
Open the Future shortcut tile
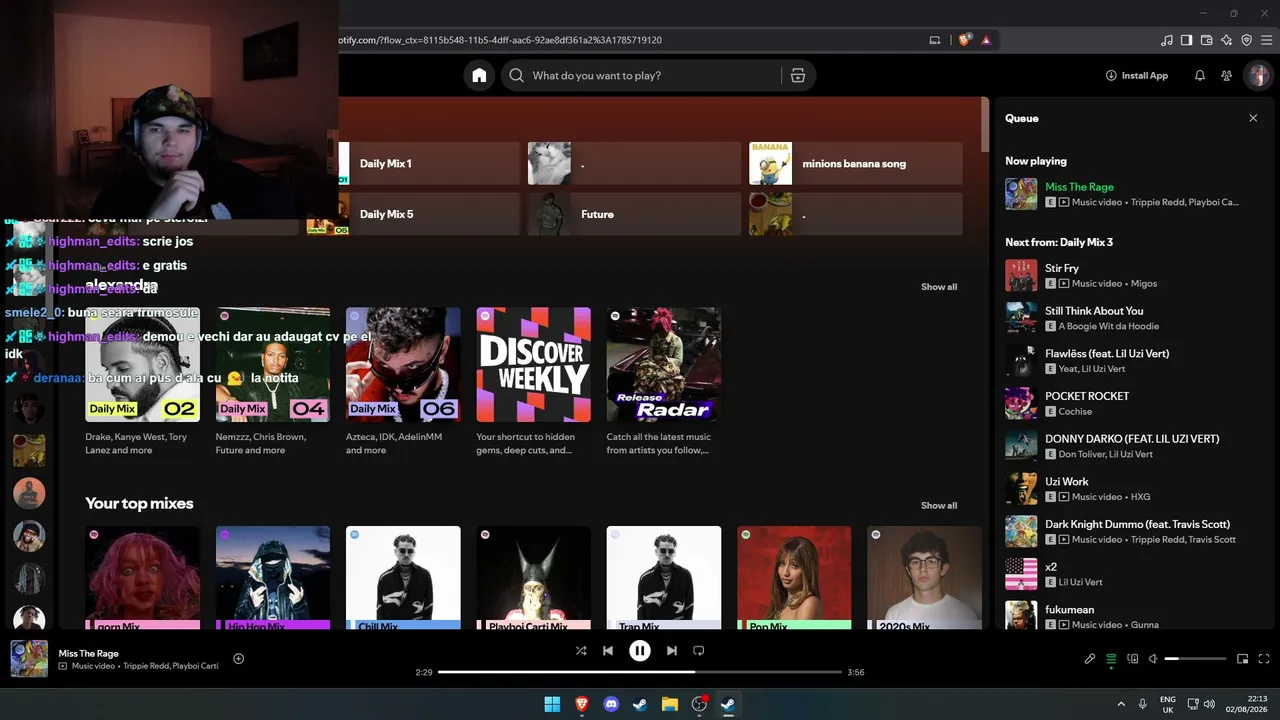click(x=634, y=214)
